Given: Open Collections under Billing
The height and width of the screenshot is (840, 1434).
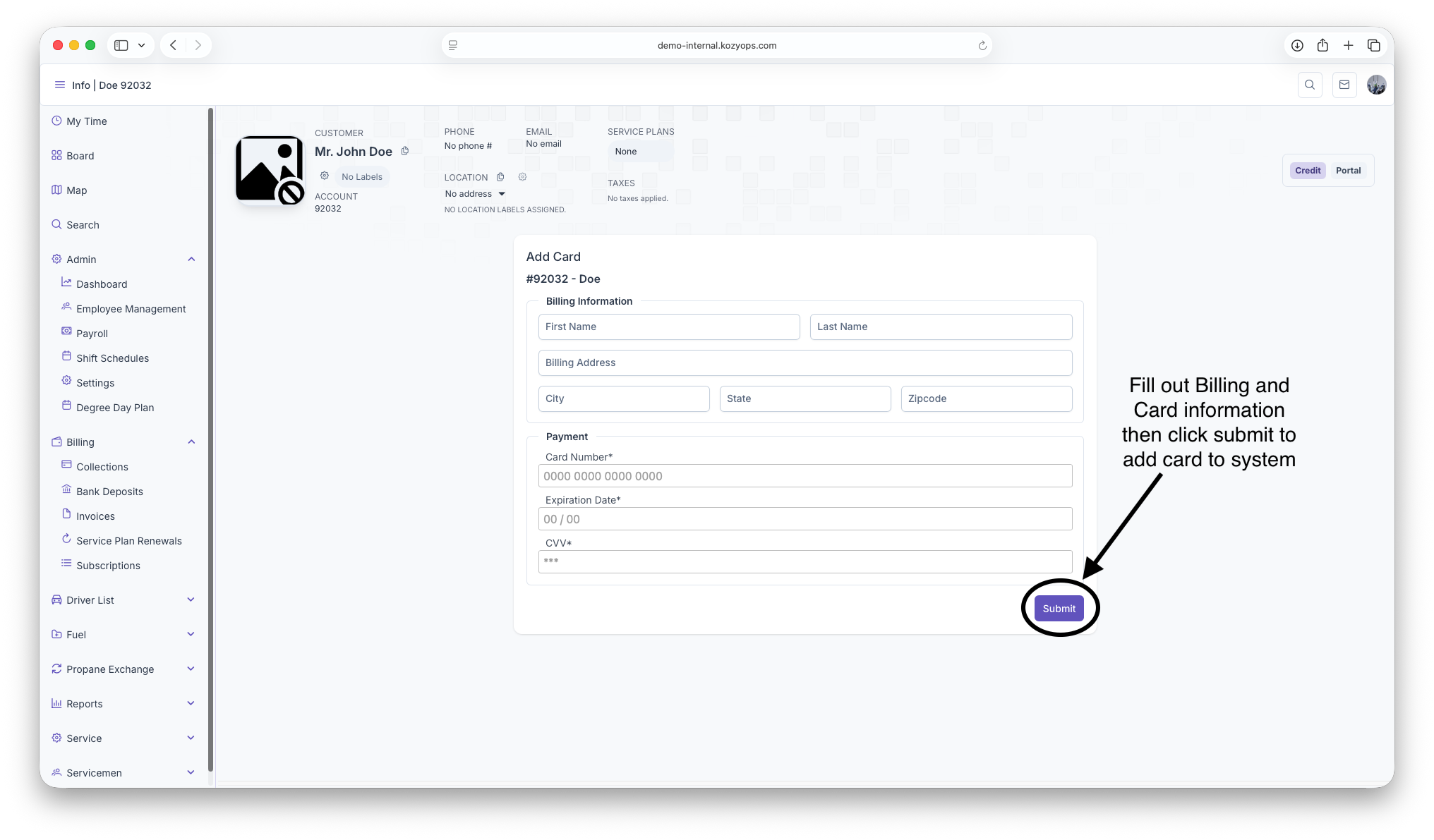Looking at the screenshot, I should click(x=102, y=467).
